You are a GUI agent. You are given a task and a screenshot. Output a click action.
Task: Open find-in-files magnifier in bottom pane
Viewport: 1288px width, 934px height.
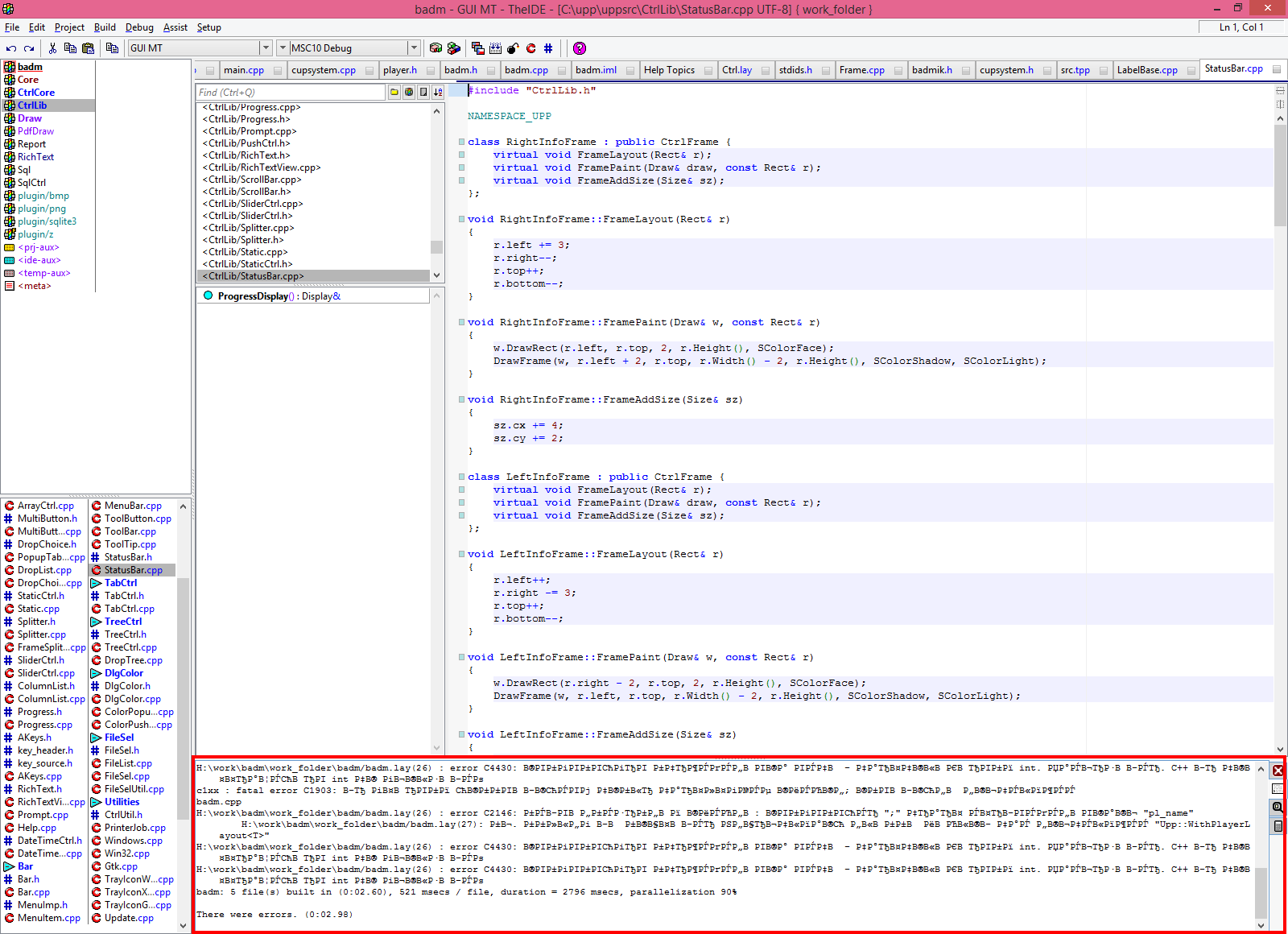click(x=1278, y=808)
